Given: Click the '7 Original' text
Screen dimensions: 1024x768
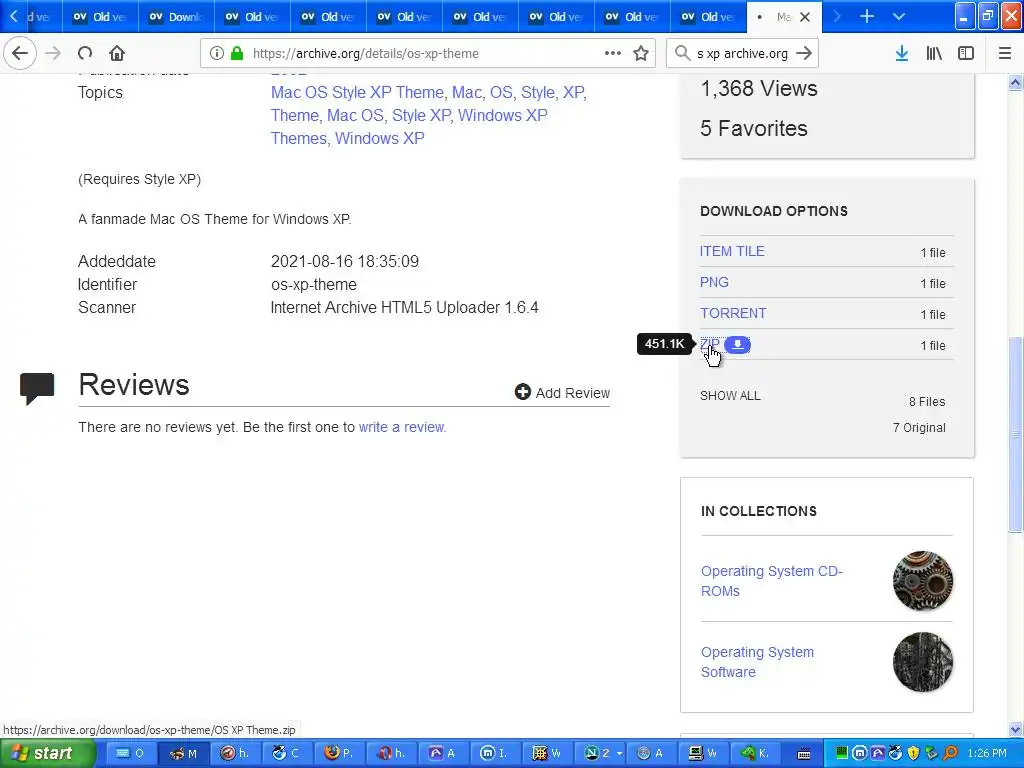Looking at the screenshot, I should coord(919,428).
